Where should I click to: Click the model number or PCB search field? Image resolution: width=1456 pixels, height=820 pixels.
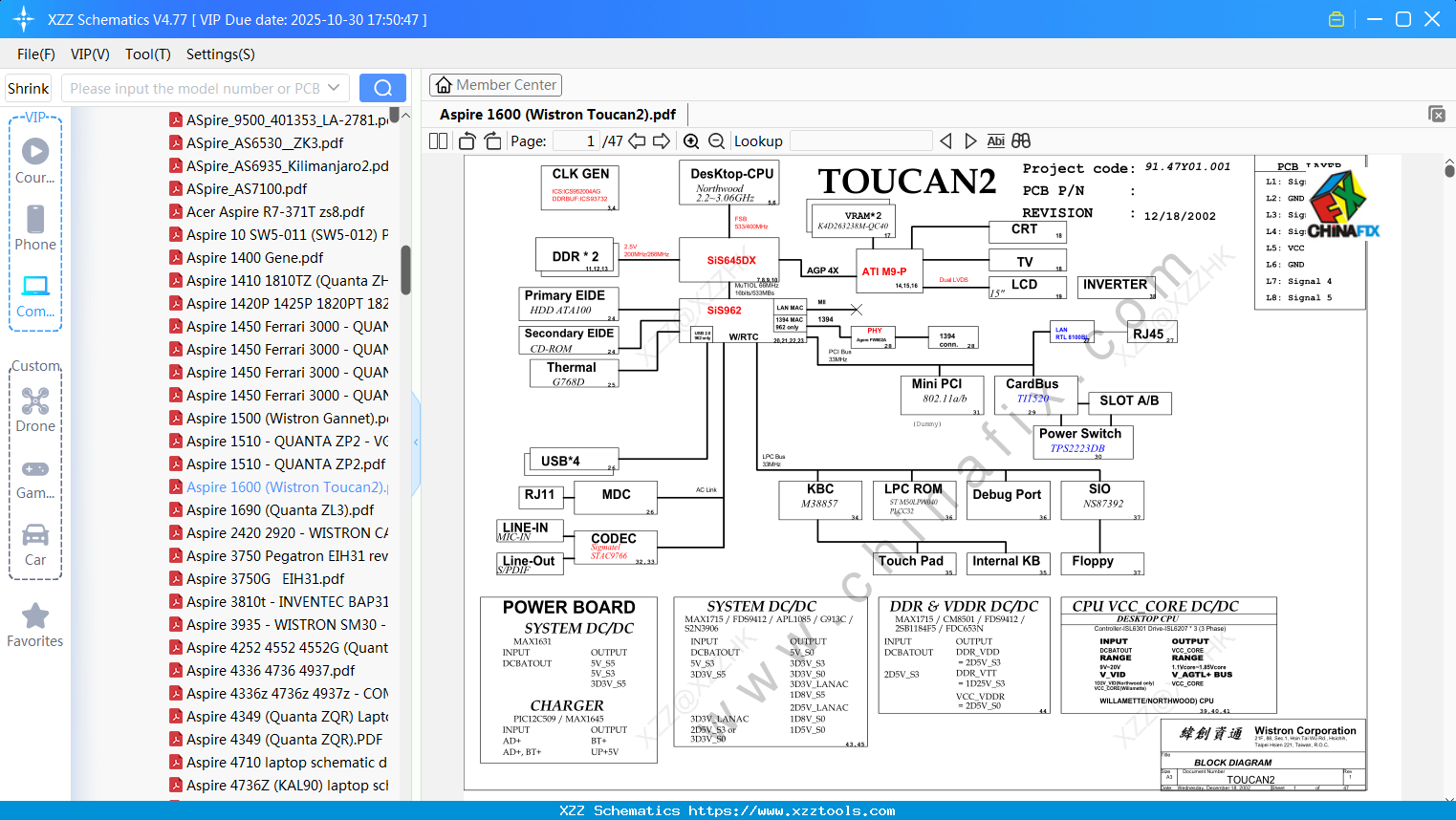(x=195, y=88)
